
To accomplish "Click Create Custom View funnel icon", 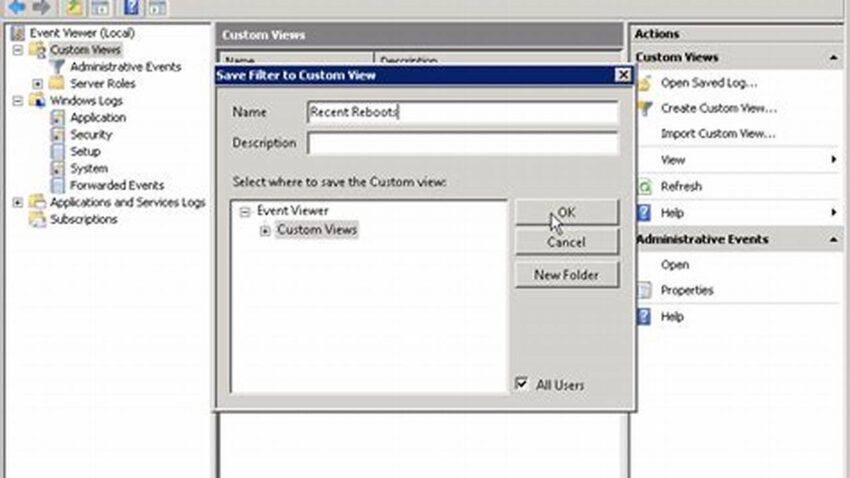I will pyautogui.click(x=645, y=108).
